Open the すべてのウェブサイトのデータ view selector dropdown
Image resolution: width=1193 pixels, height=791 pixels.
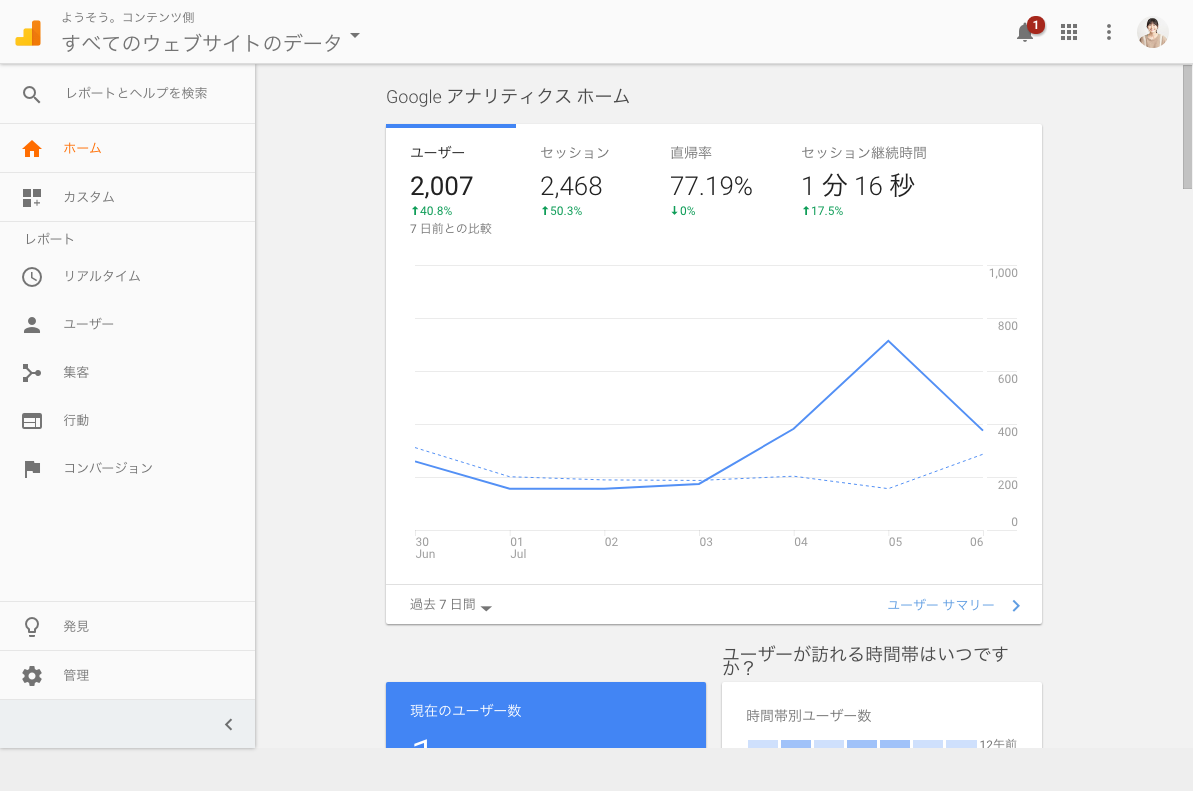(x=211, y=42)
